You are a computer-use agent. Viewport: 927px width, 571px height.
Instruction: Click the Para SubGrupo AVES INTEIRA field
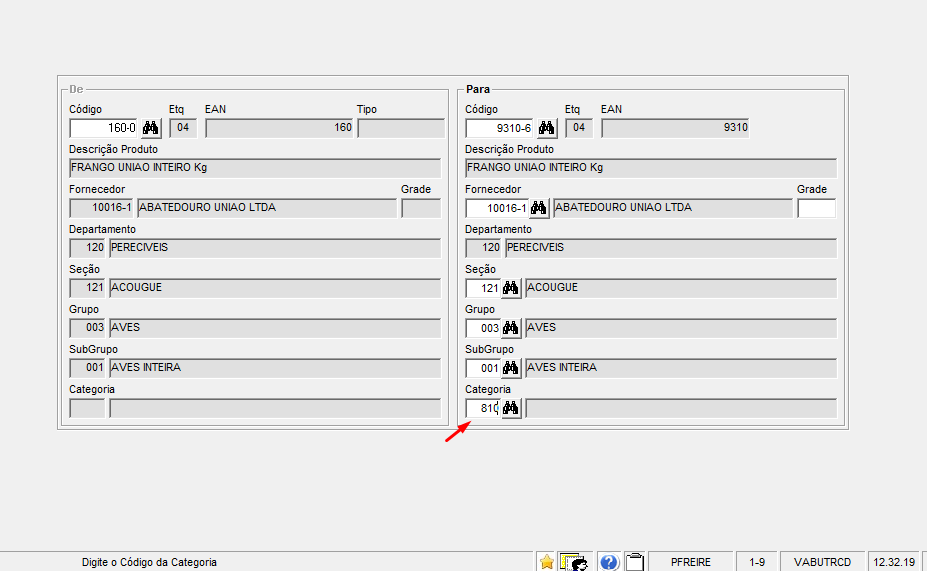click(x=681, y=368)
